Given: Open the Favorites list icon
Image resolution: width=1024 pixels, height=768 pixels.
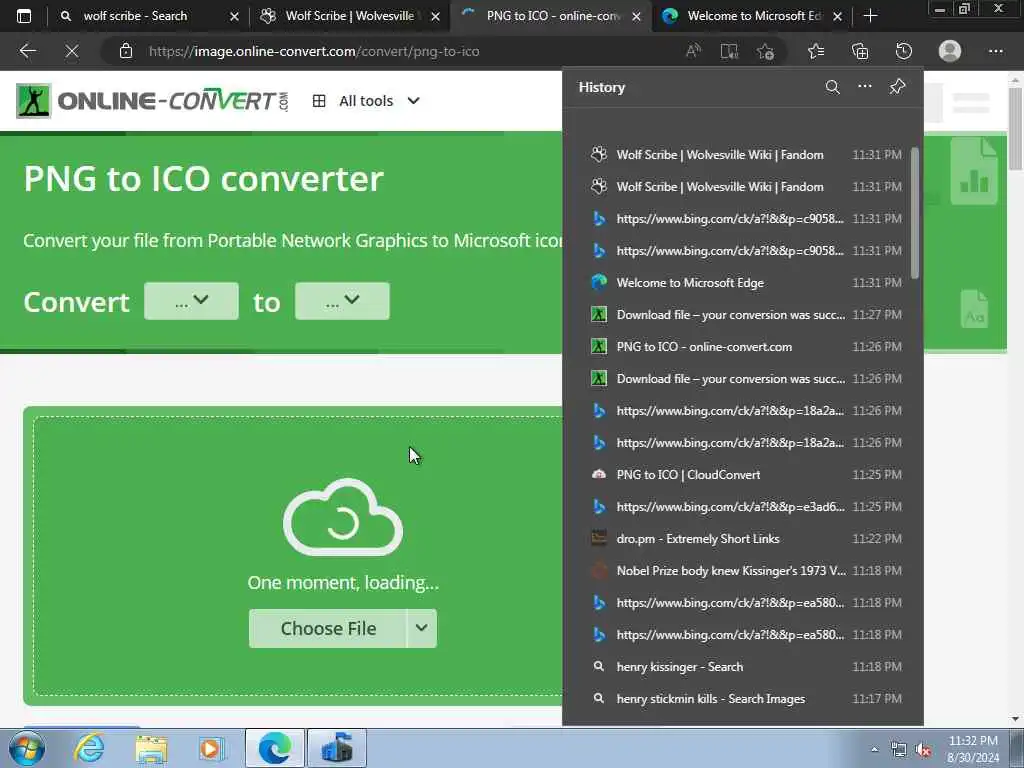Looking at the screenshot, I should point(816,51).
